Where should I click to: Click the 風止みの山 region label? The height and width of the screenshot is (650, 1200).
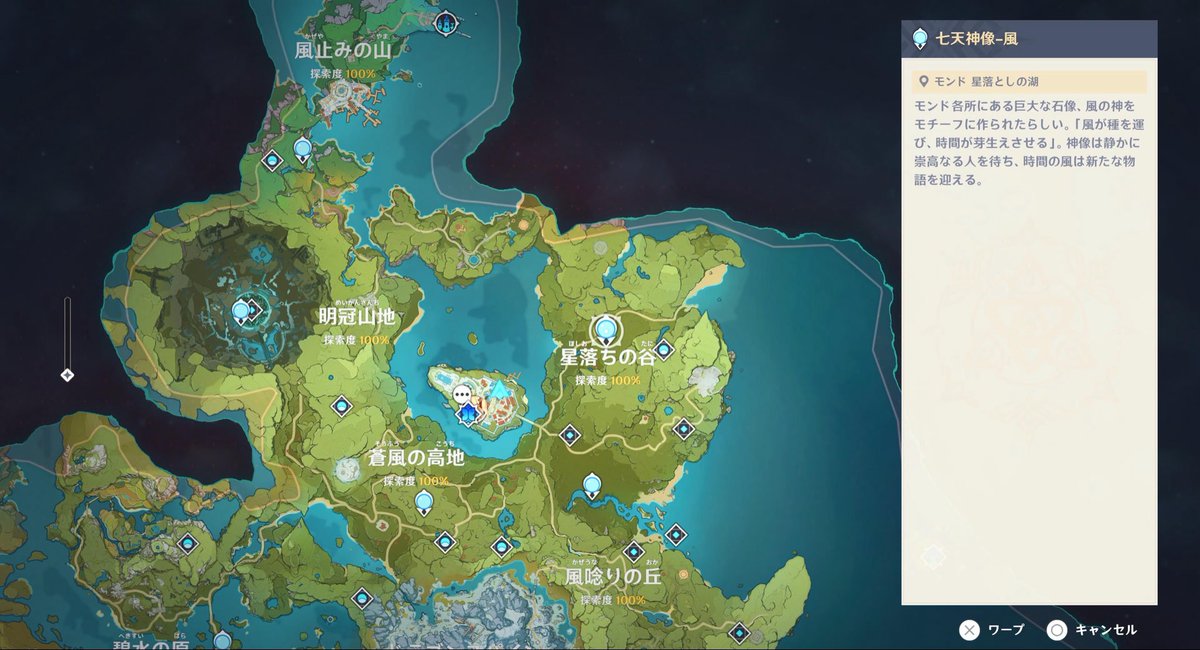click(342, 49)
